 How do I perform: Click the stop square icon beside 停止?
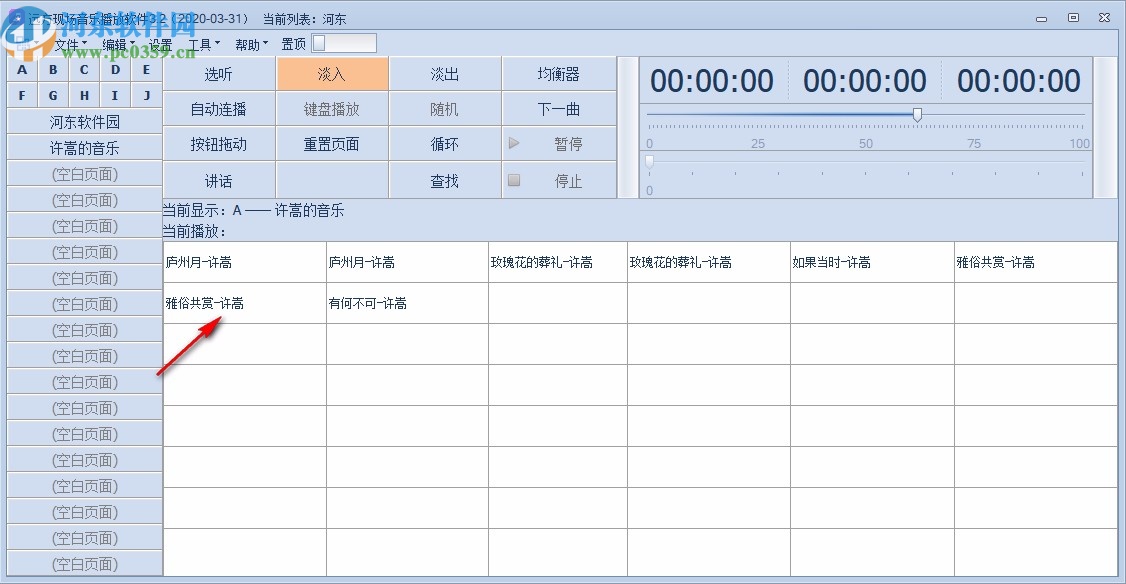pyautogui.click(x=513, y=180)
